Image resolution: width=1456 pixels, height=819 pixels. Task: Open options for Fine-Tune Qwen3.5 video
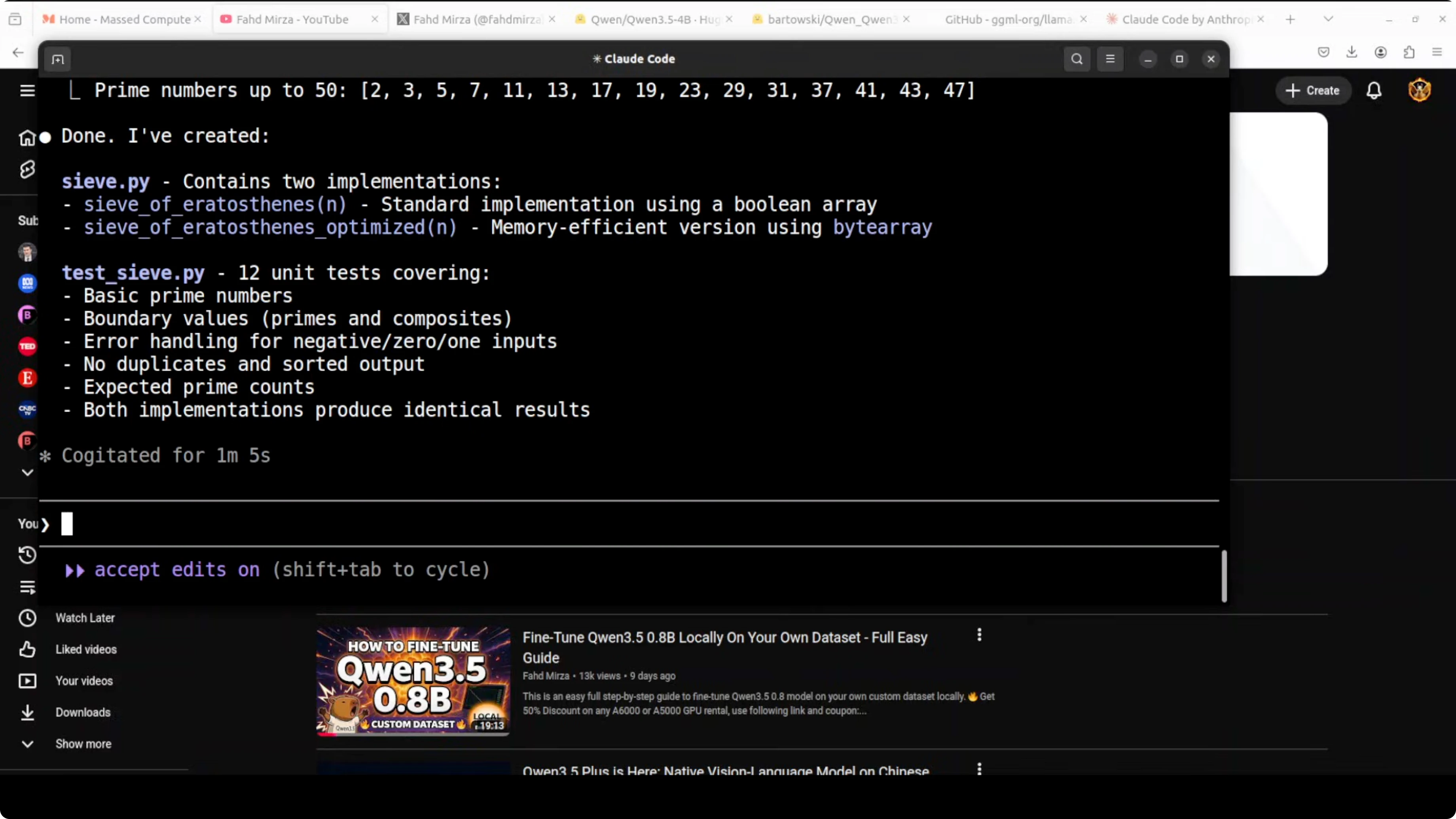980,635
